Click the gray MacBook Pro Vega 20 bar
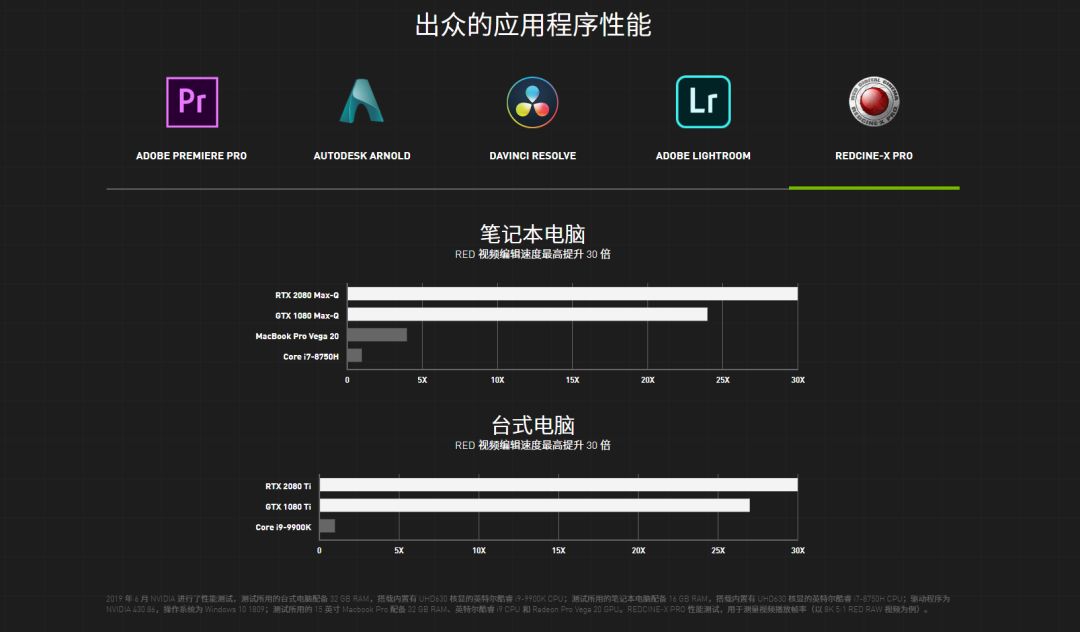The height and width of the screenshot is (632, 1080). (x=377, y=335)
